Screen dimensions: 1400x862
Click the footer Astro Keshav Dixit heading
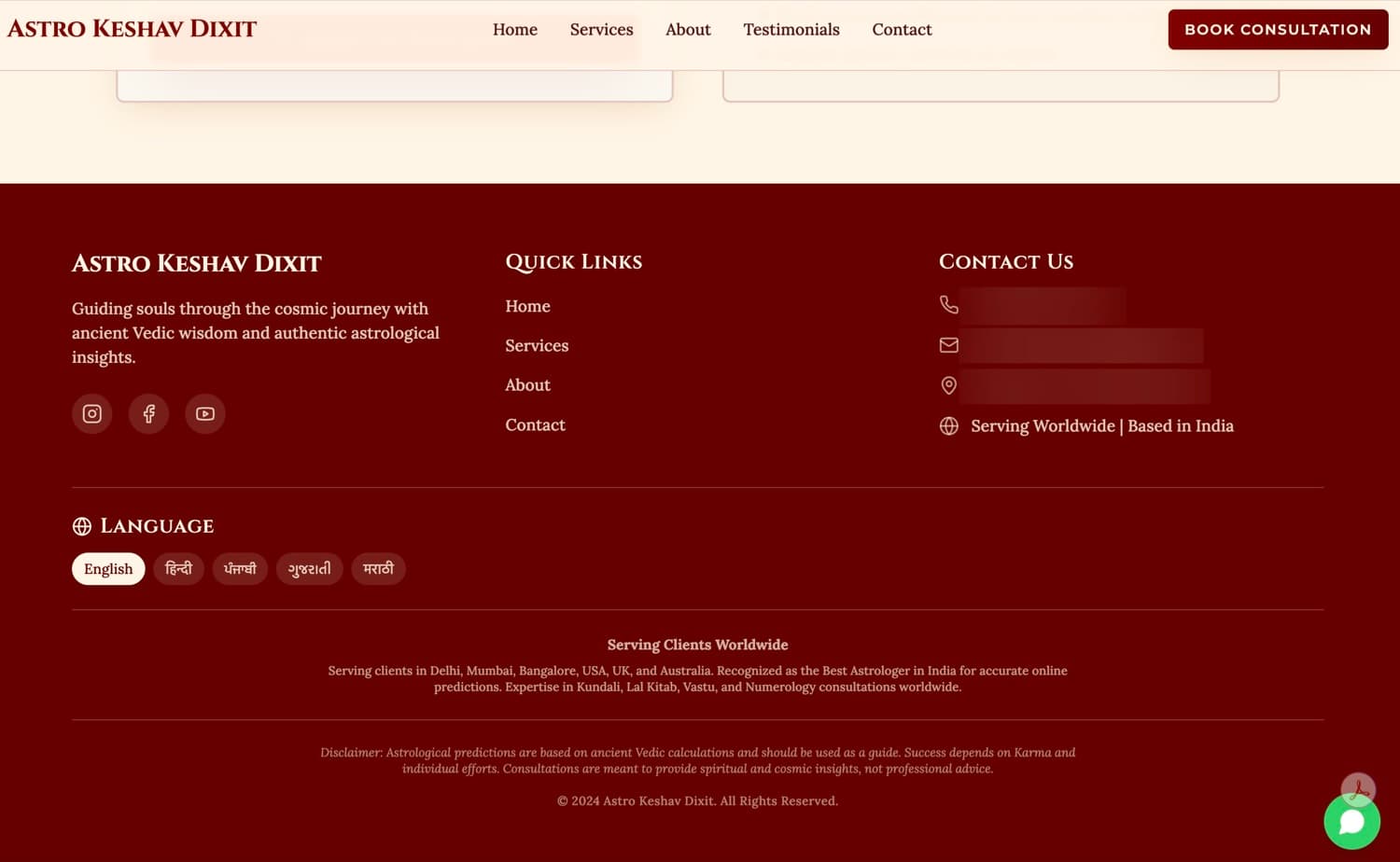tap(197, 263)
